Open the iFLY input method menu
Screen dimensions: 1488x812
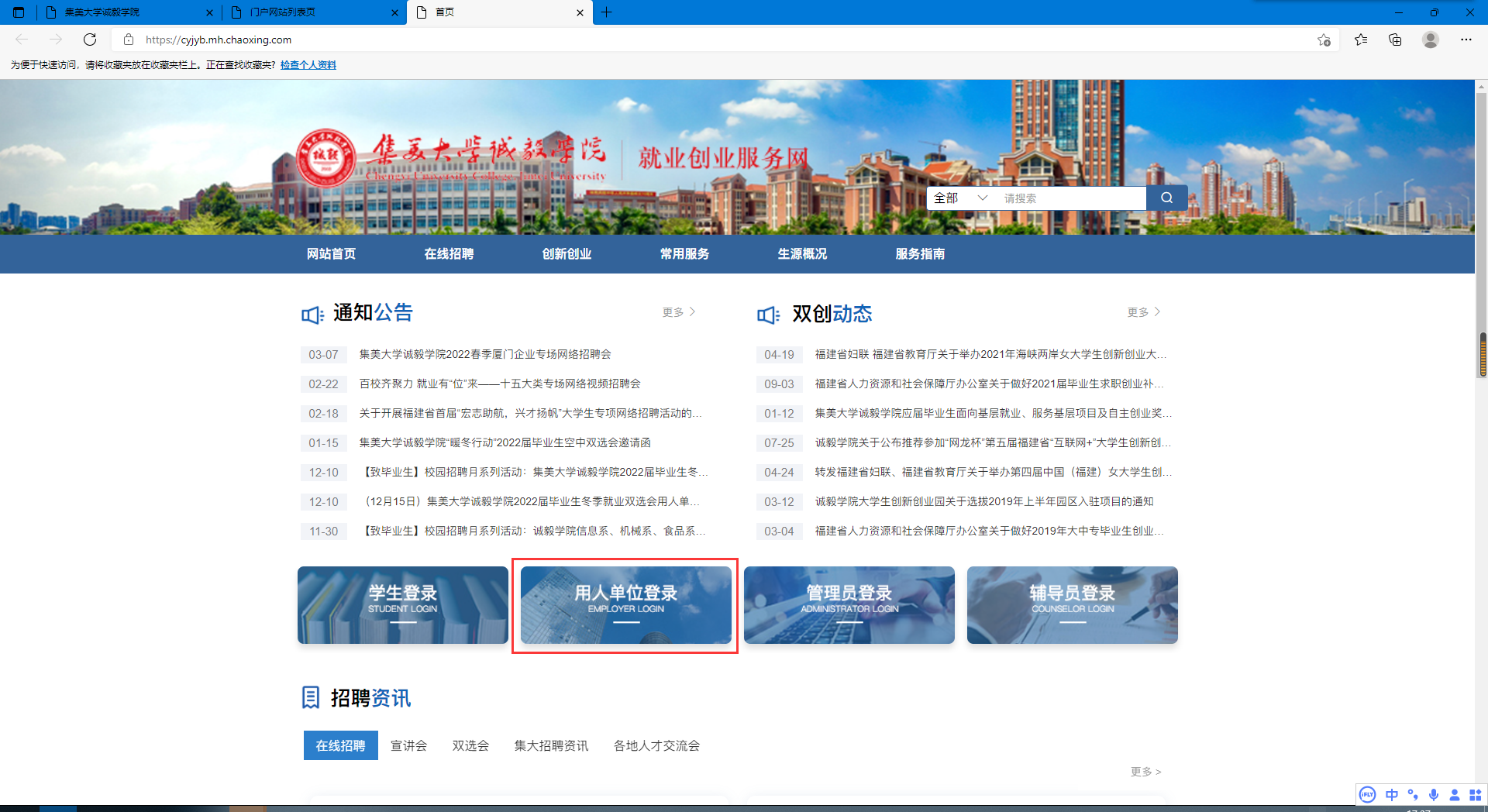coord(1368,794)
